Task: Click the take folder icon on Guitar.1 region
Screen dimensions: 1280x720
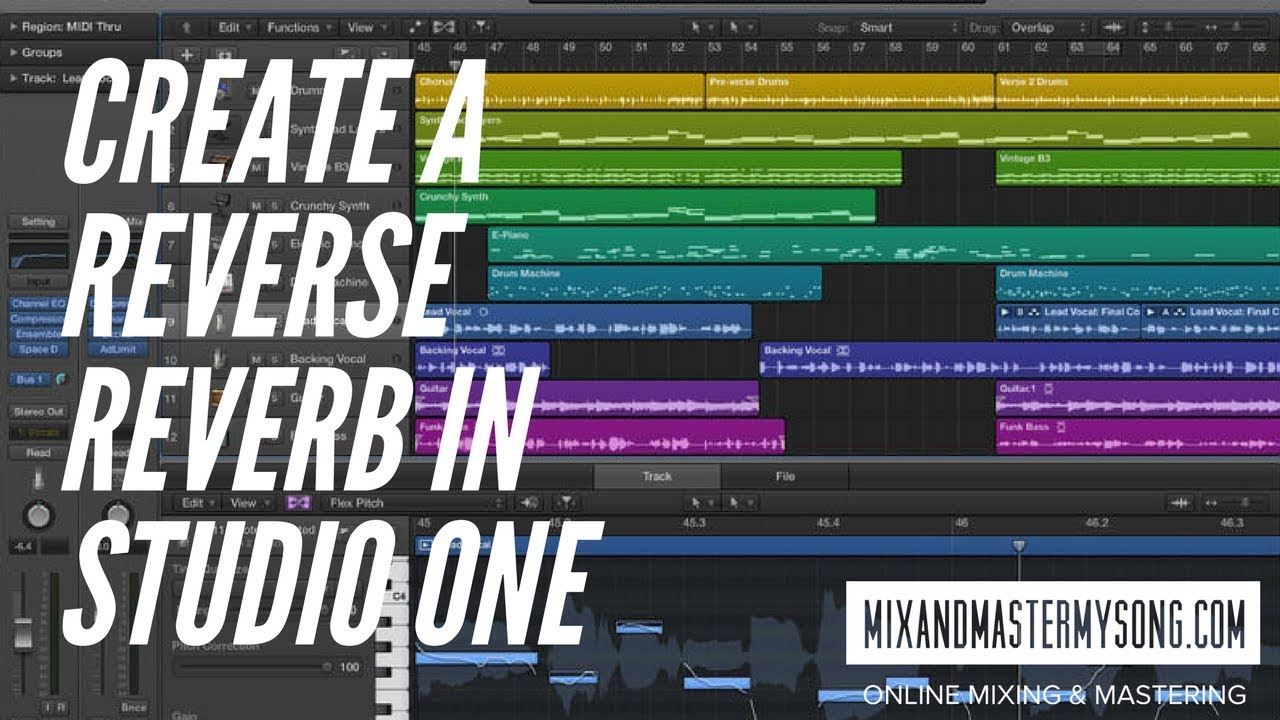Action: pyautogui.click(x=1048, y=388)
